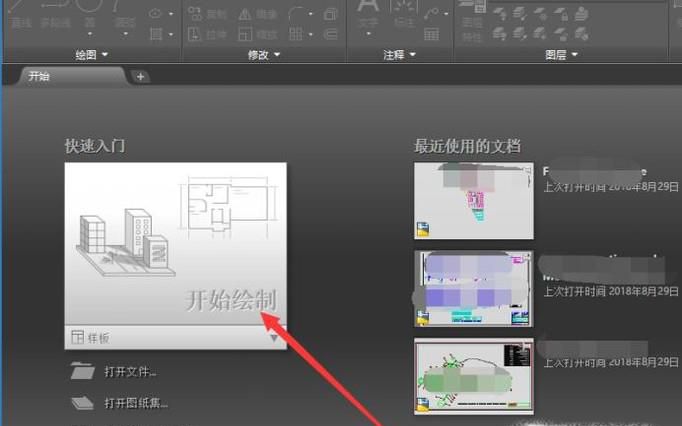Open the second recent document thumbnail
This screenshot has width=682, height=426.
pos(473,286)
